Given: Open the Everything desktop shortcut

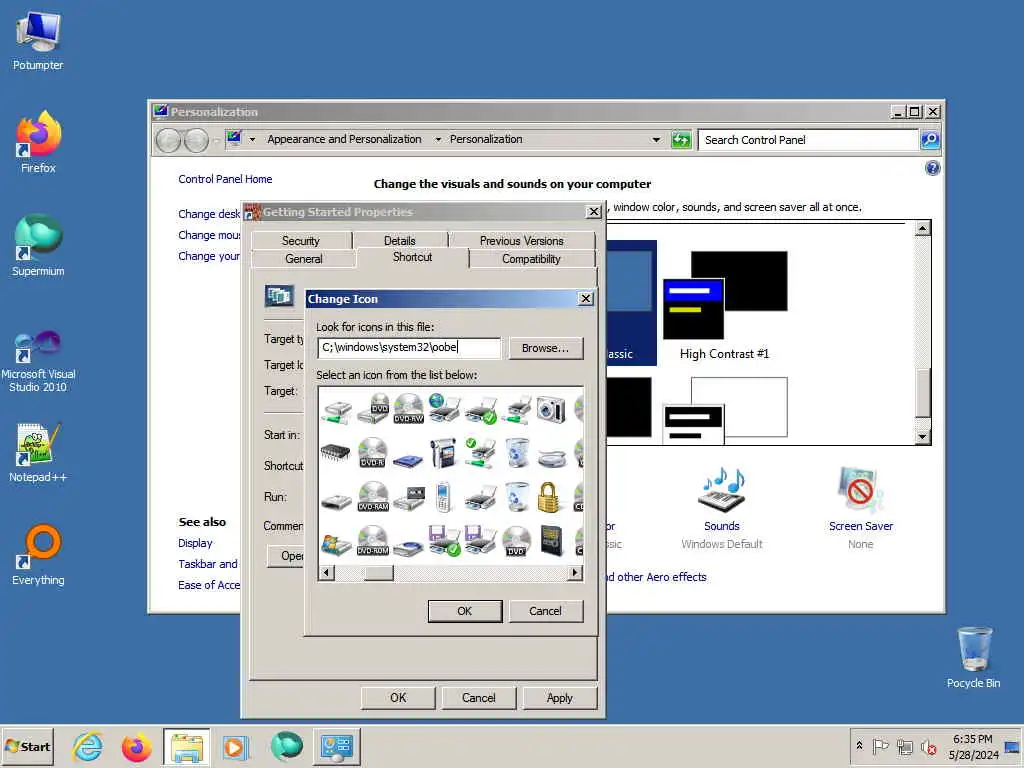Looking at the screenshot, I should 38,555.
